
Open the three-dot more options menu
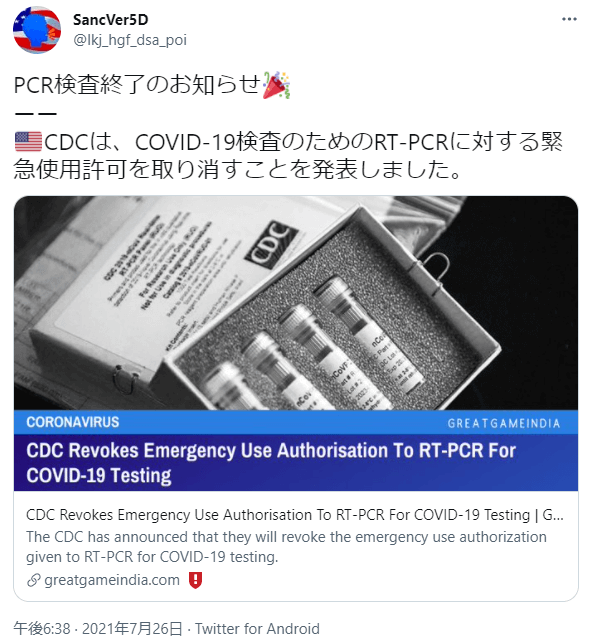click(569, 19)
